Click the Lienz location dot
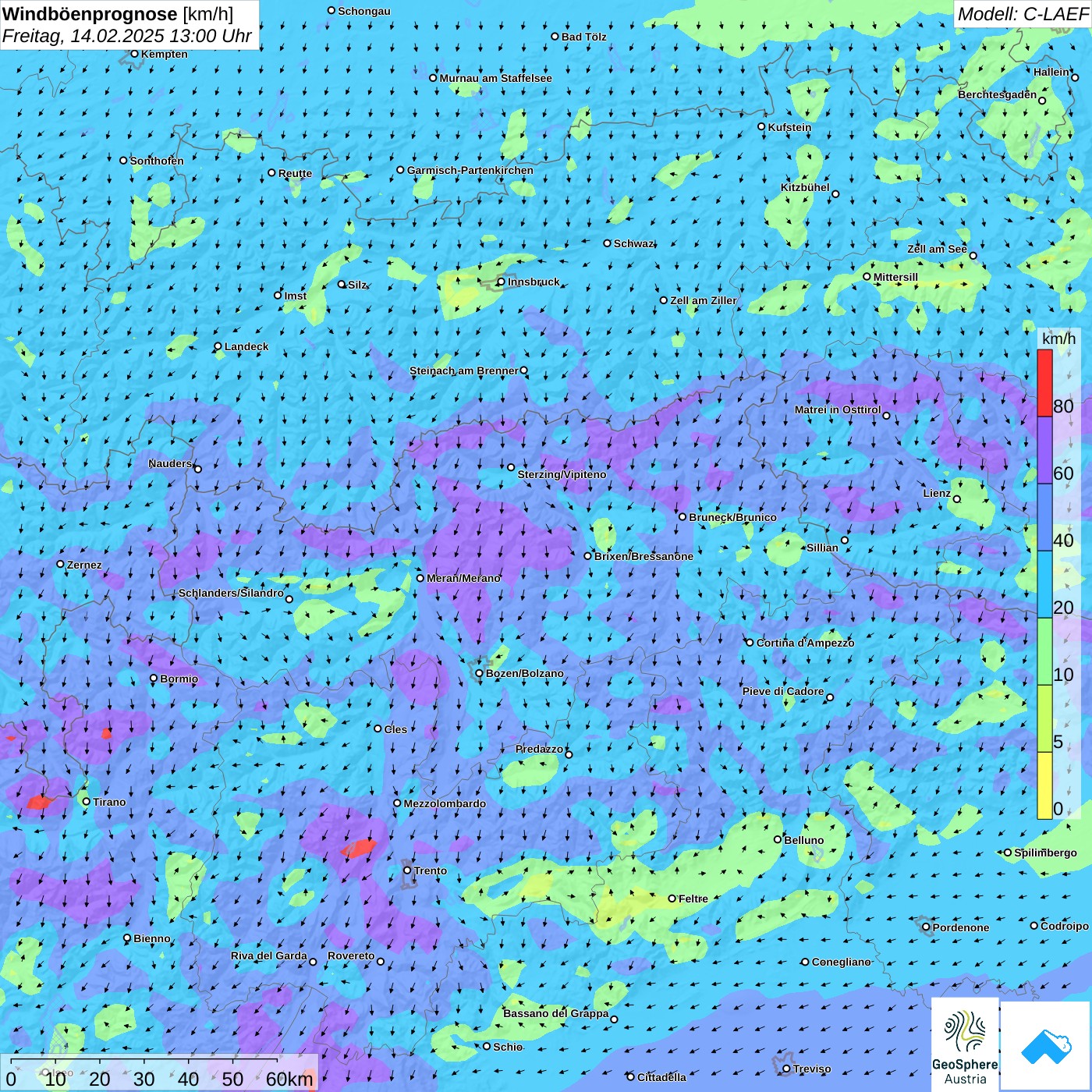 click(957, 499)
